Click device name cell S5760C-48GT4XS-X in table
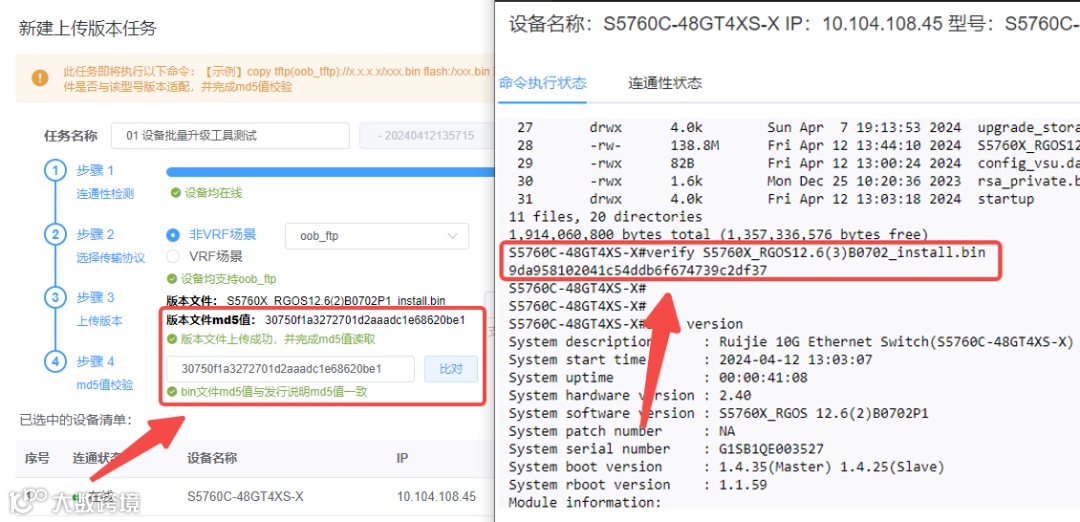The height and width of the screenshot is (522, 1080). tap(245, 497)
